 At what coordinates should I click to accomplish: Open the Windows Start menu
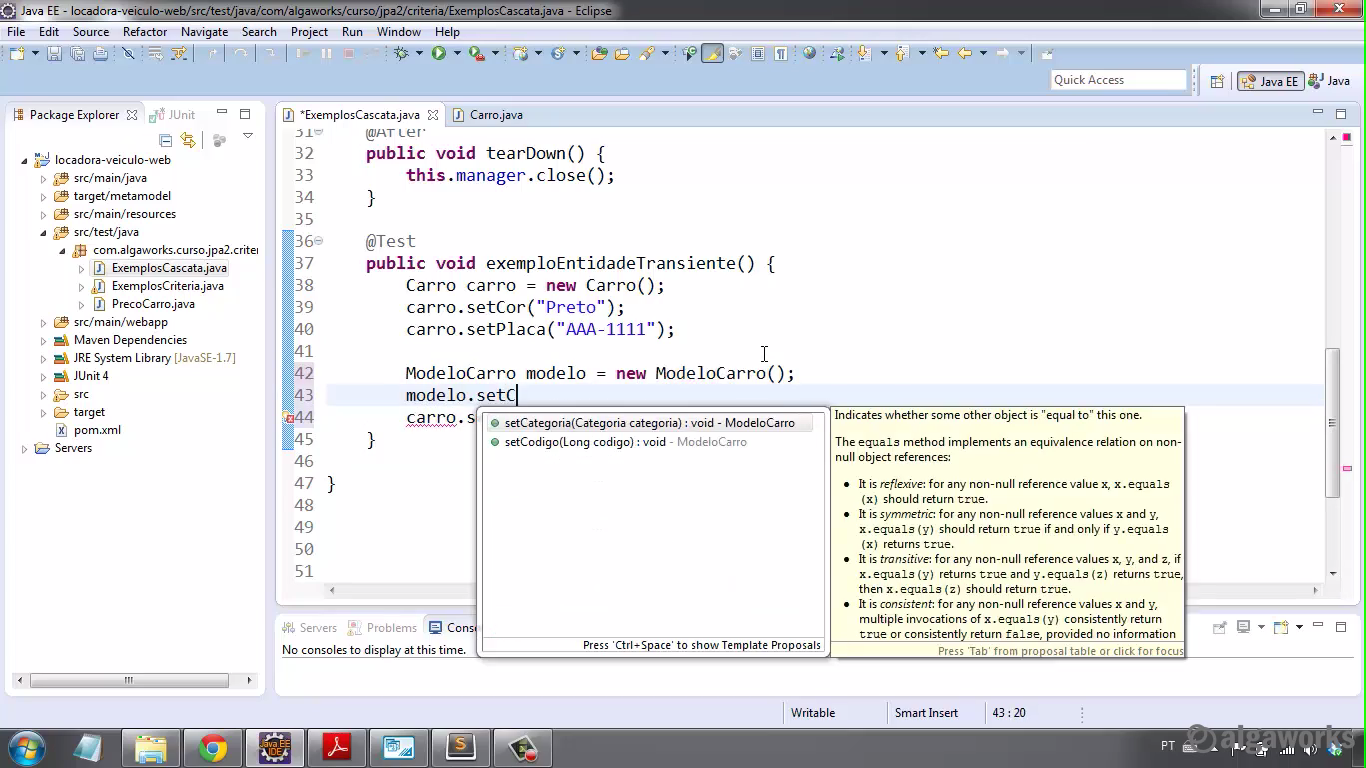pos(25,748)
